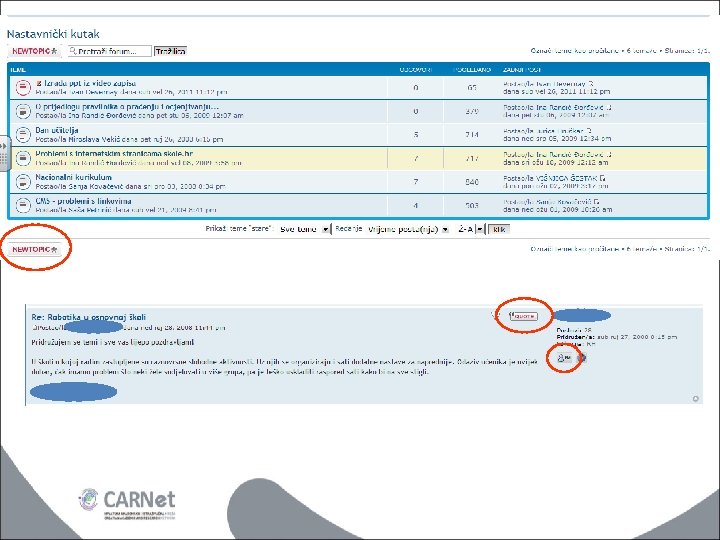Click the NEWTOPIC button above the topic list

coord(34,51)
